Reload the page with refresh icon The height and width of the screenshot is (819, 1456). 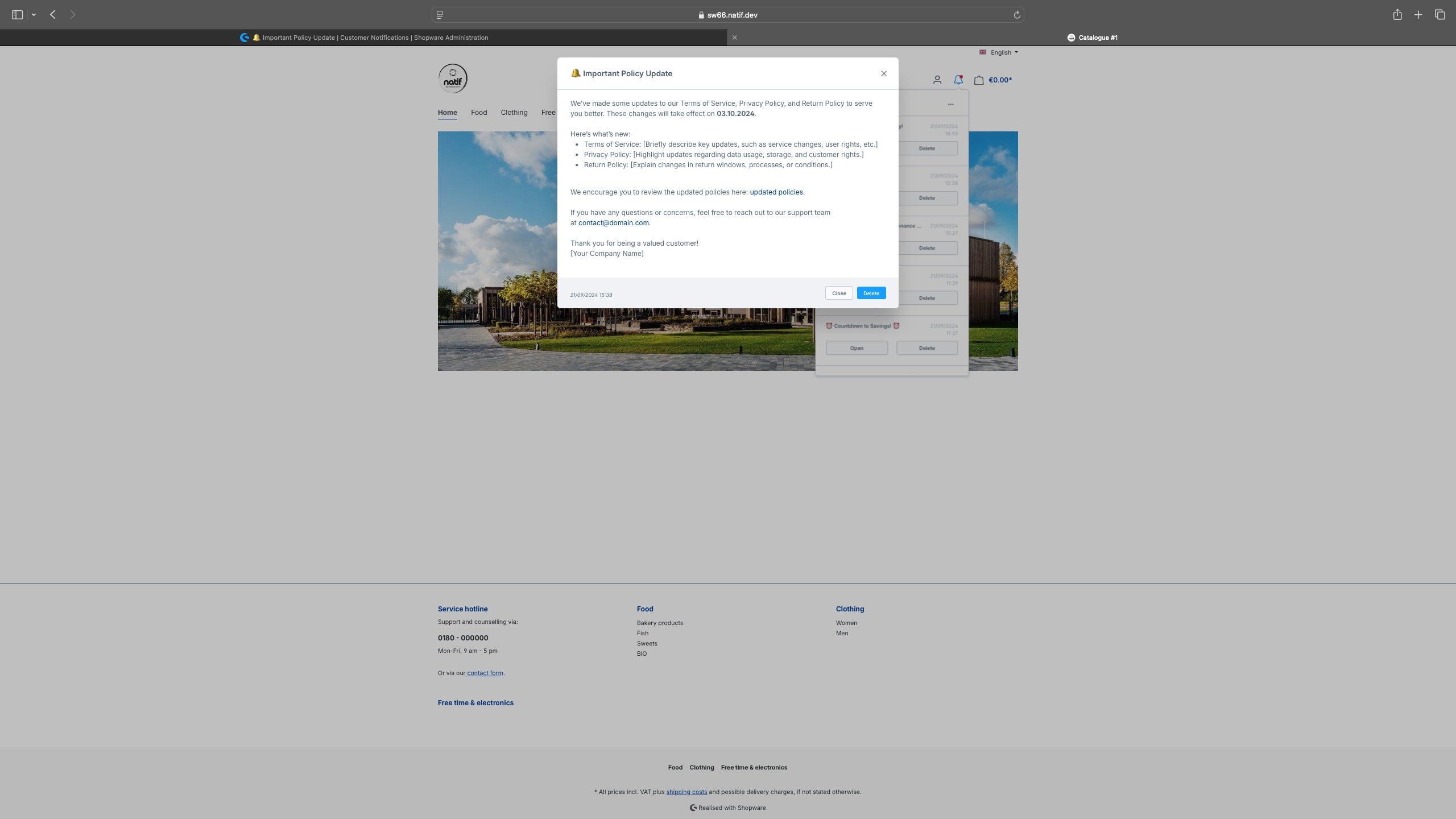point(1016,15)
